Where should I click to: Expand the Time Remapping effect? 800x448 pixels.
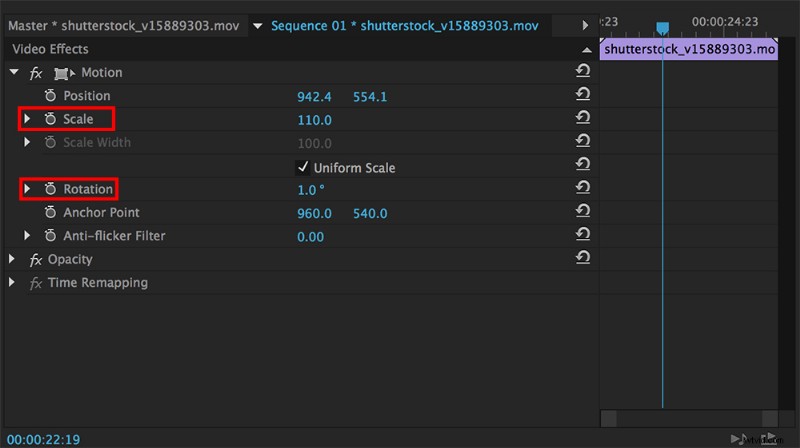13,283
